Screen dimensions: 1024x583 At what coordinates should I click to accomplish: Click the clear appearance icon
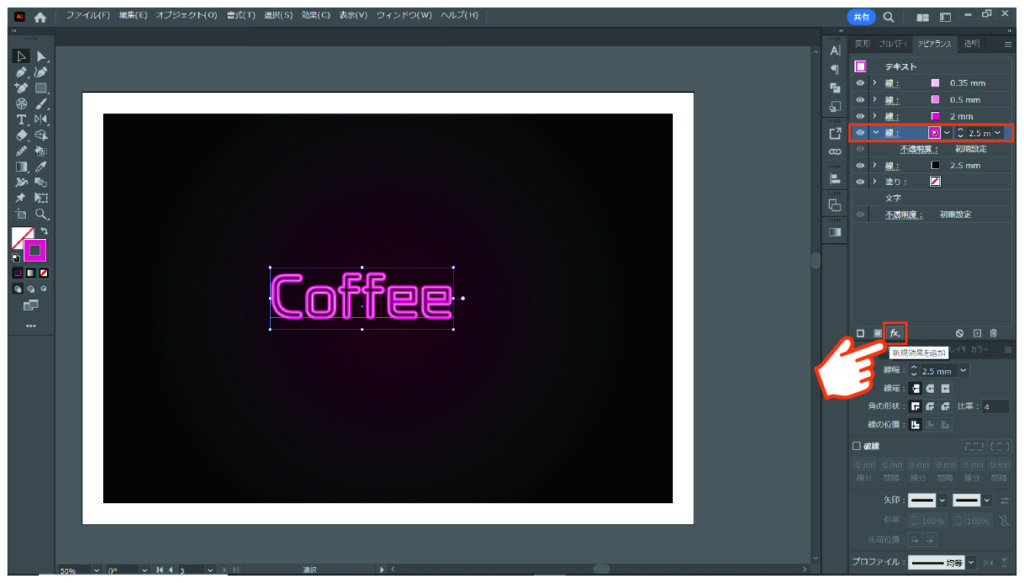tap(959, 334)
